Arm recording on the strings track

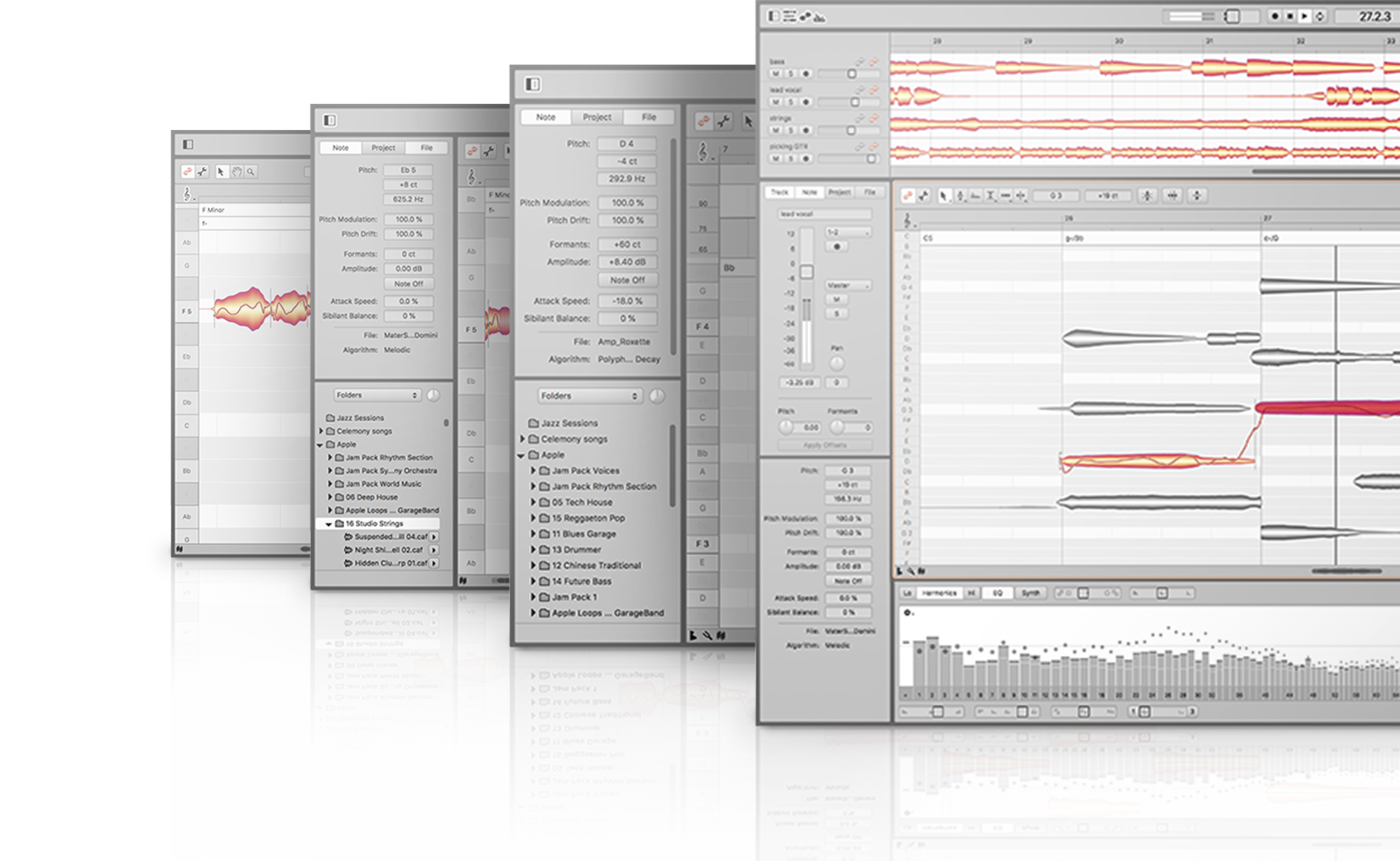pyautogui.click(x=806, y=130)
